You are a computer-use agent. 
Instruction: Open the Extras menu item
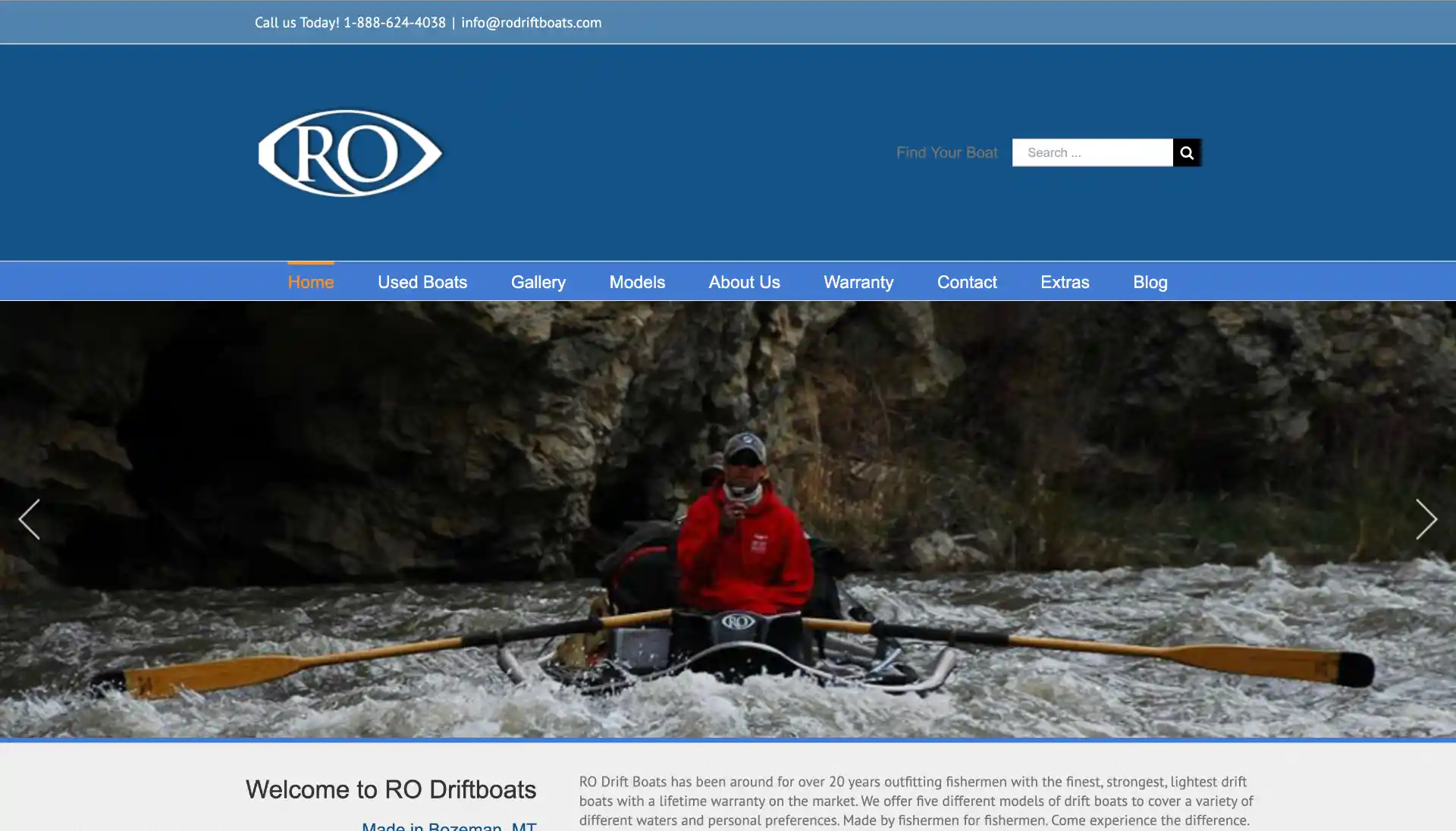[1065, 282]
